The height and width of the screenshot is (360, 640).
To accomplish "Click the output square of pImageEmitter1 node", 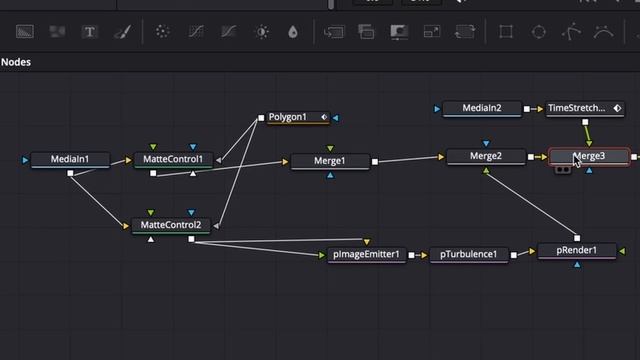I will pos(411,255).
